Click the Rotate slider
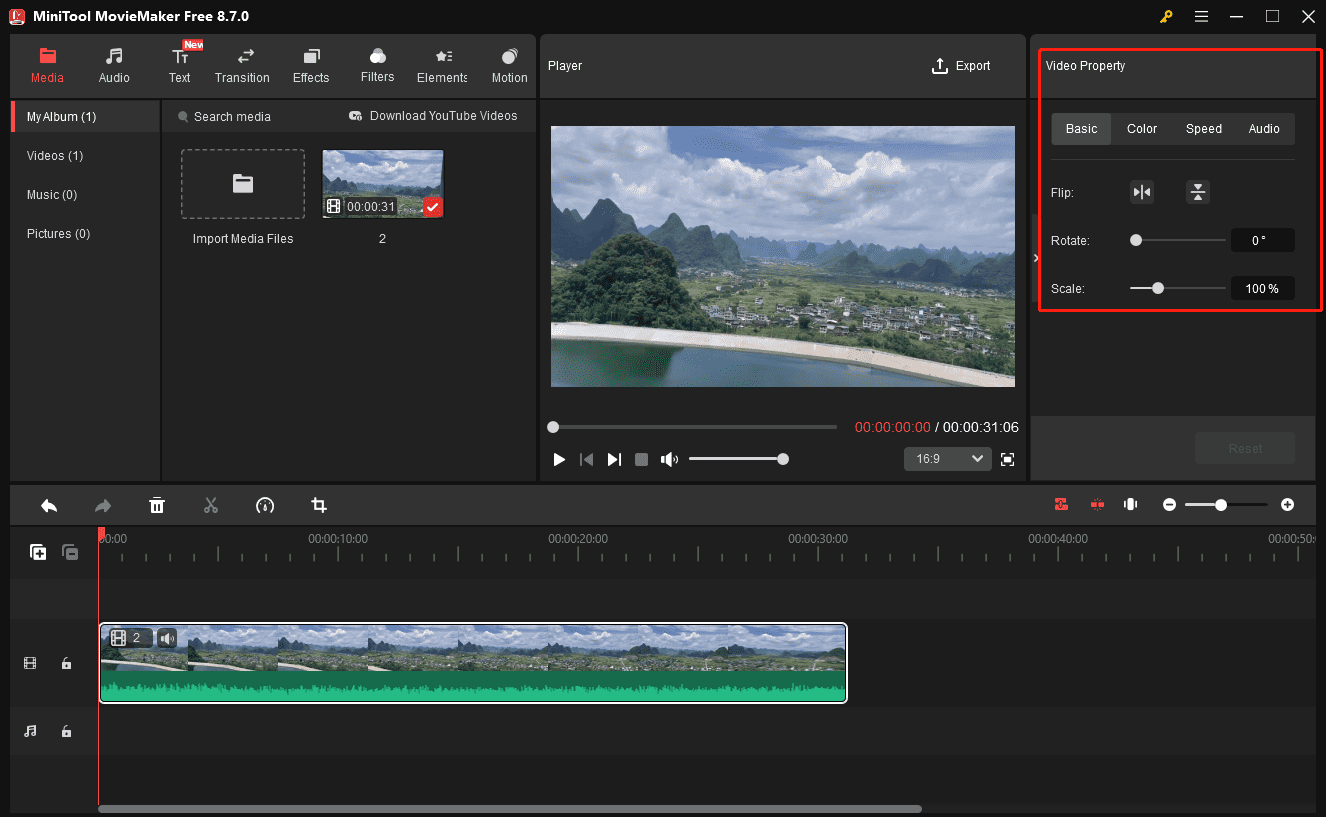1326x817 pixels. pyautogui.click(x=1178, y=240)
